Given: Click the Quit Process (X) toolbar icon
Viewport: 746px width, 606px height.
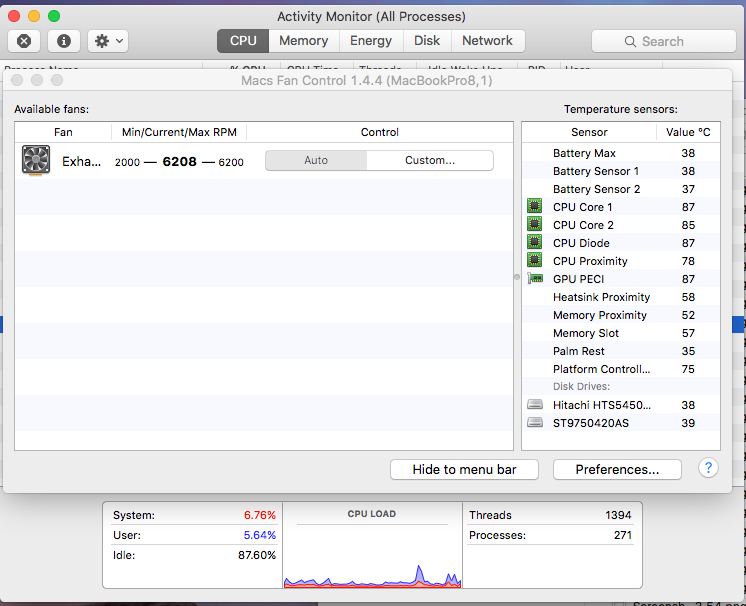Looking at the screenshot, I should pos(24,41).
